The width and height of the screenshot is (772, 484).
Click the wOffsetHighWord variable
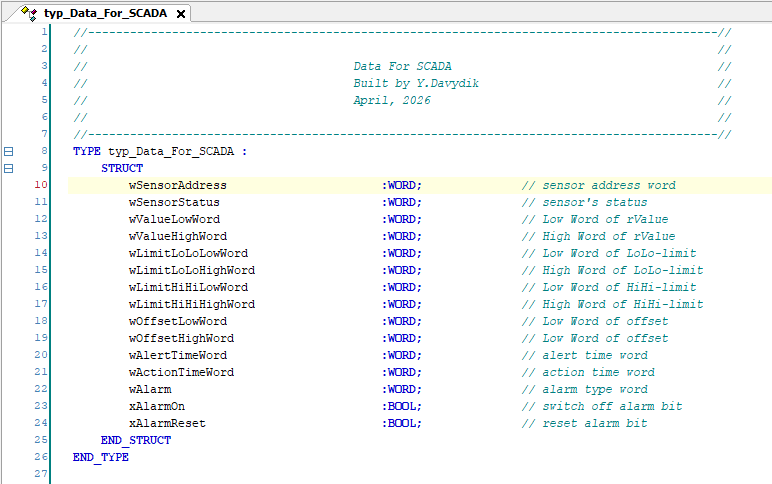tap(181, 338)
